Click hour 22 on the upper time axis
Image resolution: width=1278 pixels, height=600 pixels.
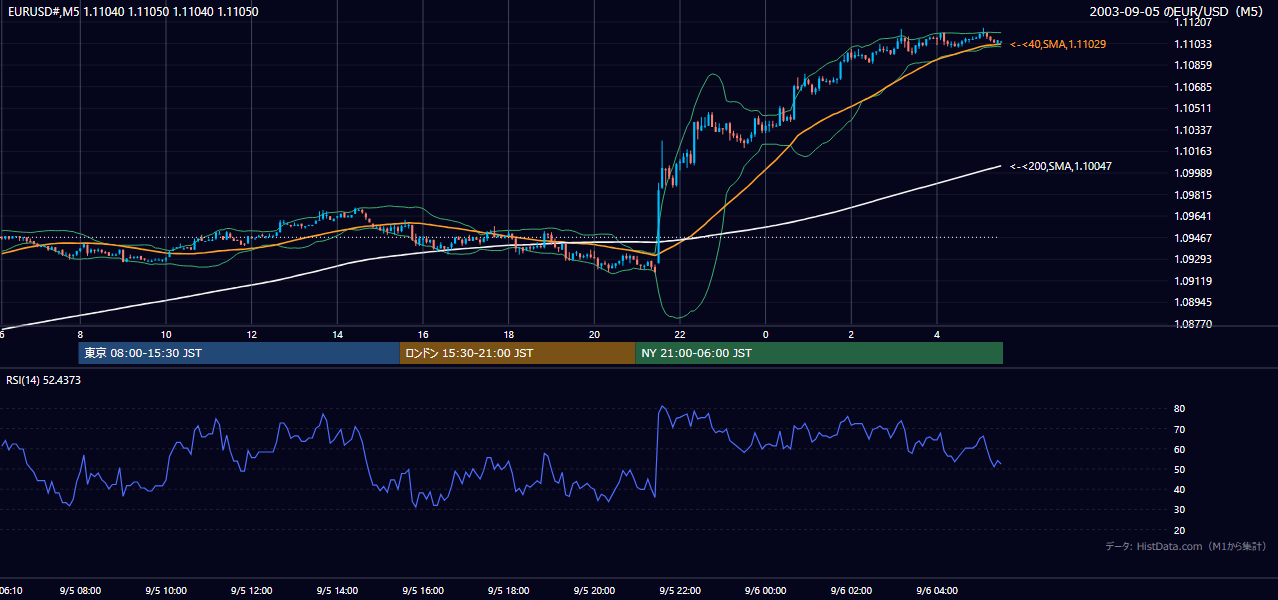click(680, 334)
